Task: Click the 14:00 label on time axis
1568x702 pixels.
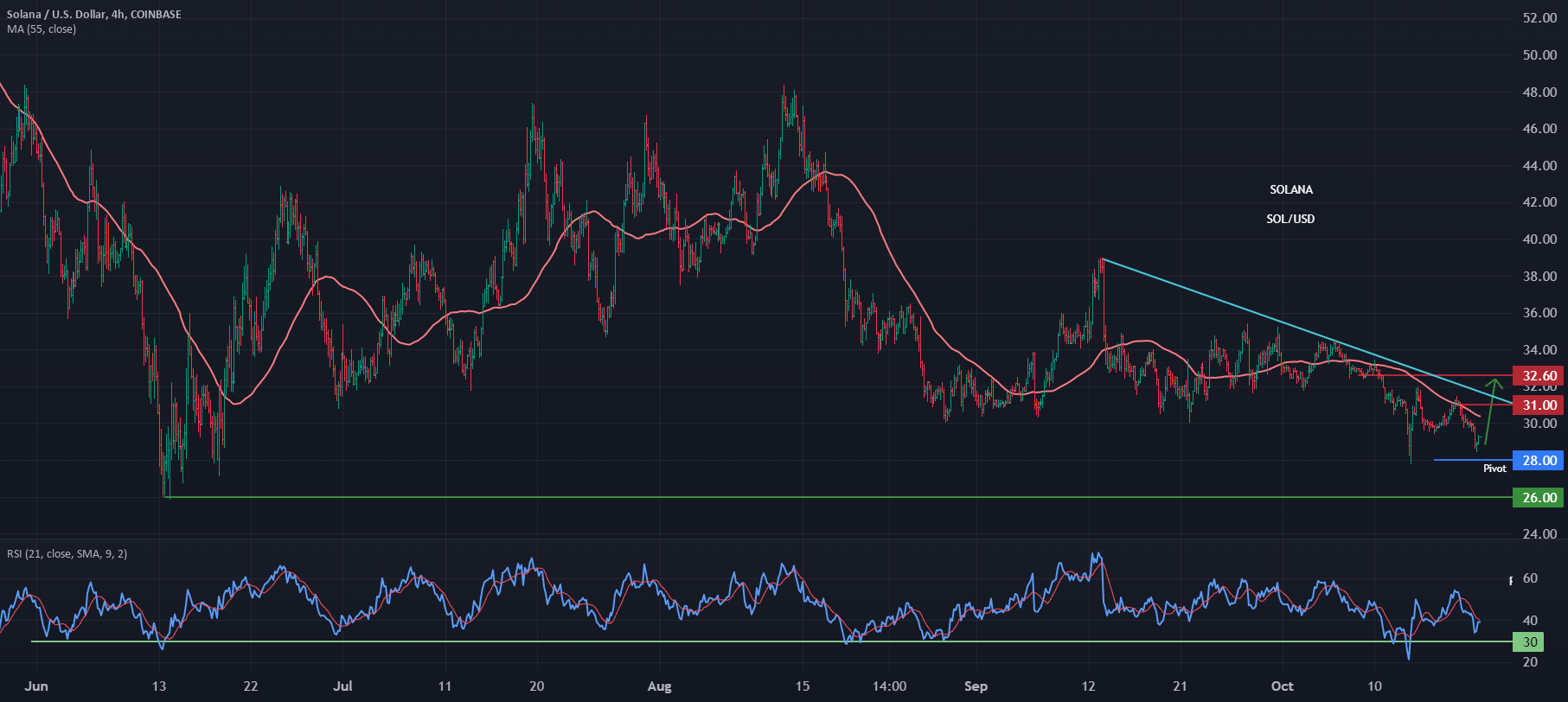Action: (890, 686)
